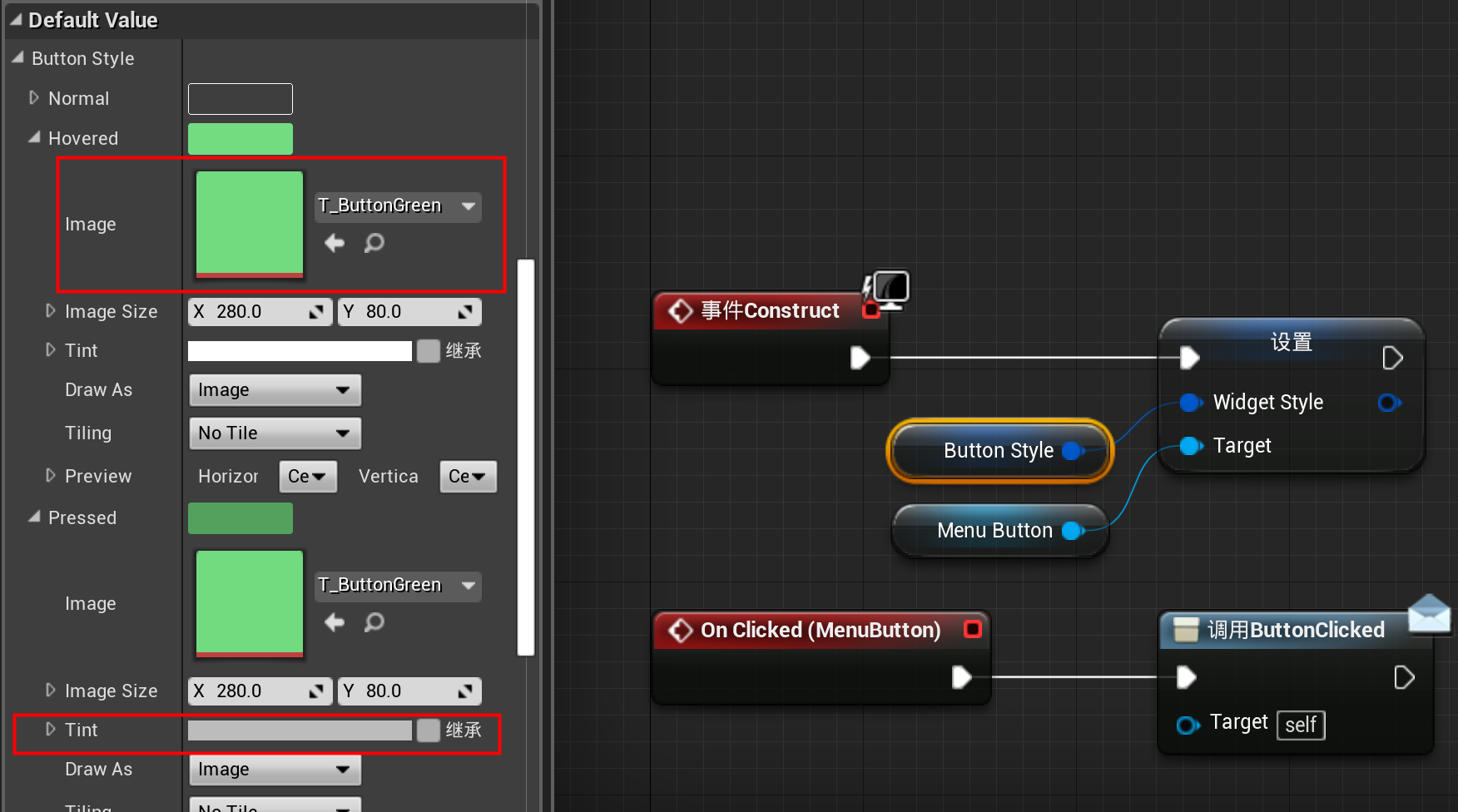Open the Horizontal alignment Ce dropdown
Image resolution: width=1458 pixels, height=812 pixels.
click(307, 476)
